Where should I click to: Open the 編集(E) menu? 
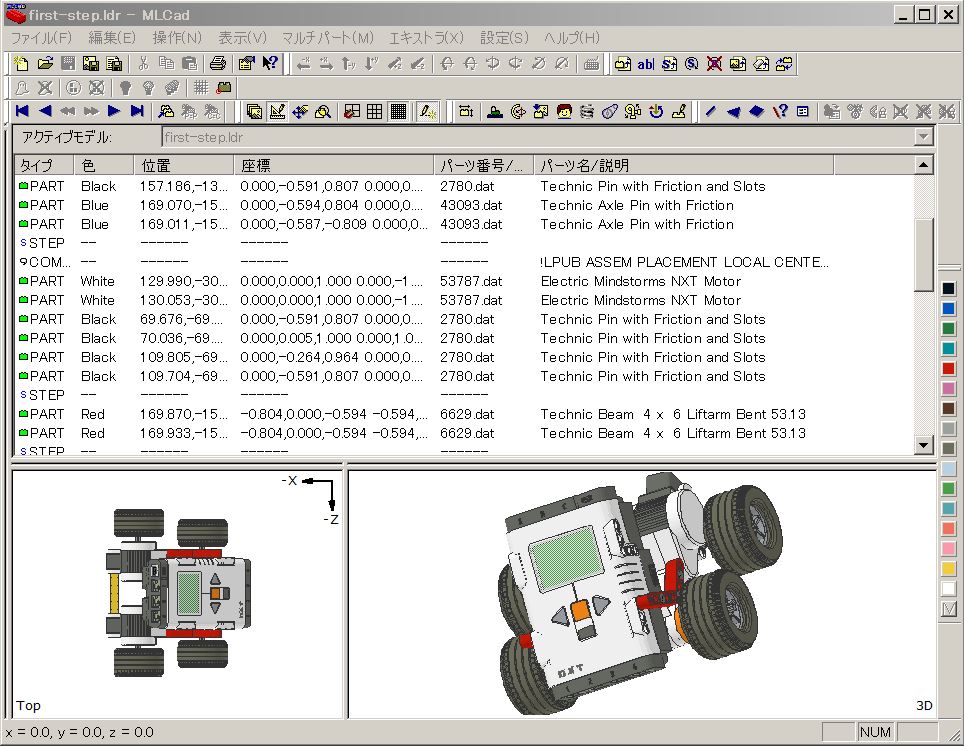coord(111,38)
